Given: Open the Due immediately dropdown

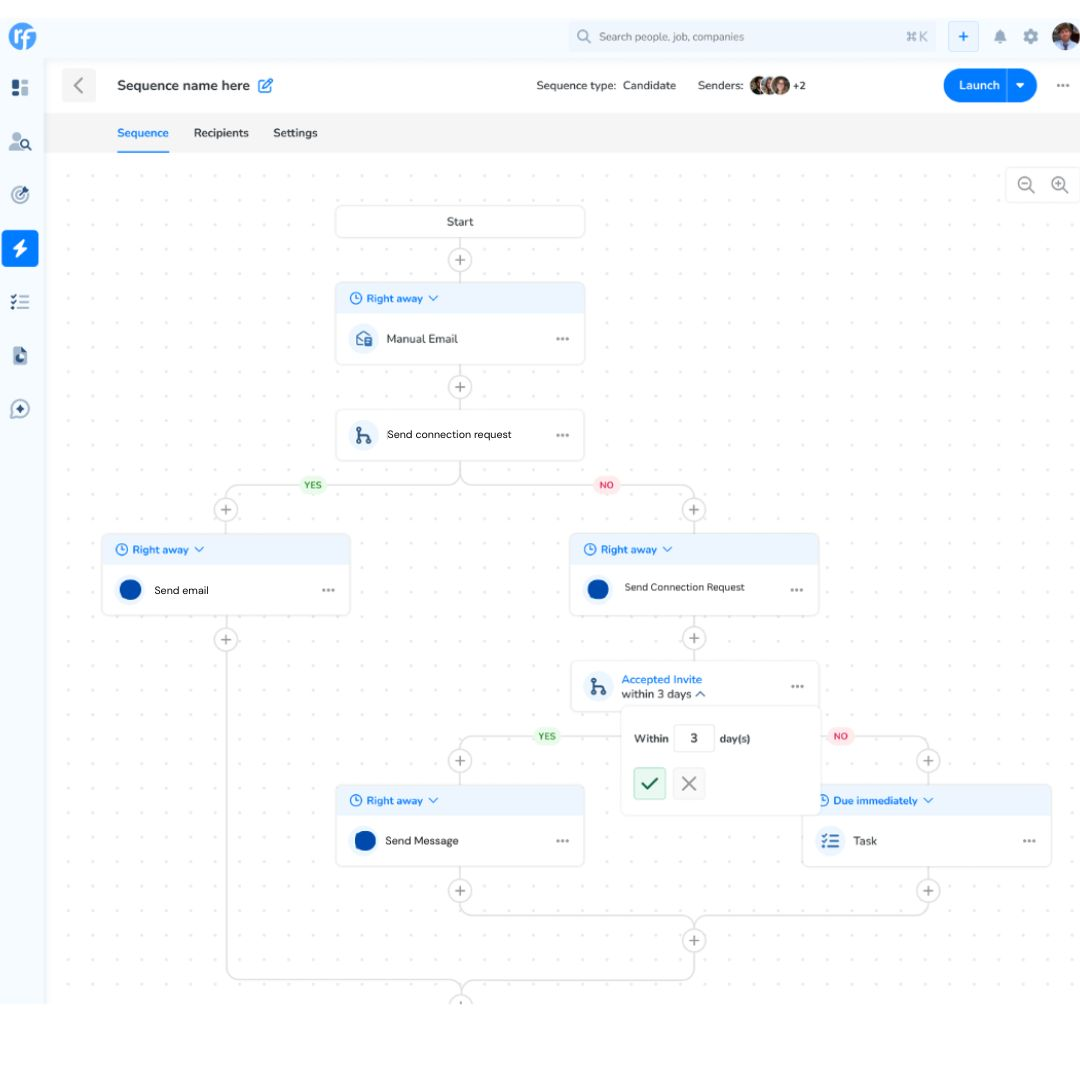Looking at the screenshot, I should click(x=875, y=800).
